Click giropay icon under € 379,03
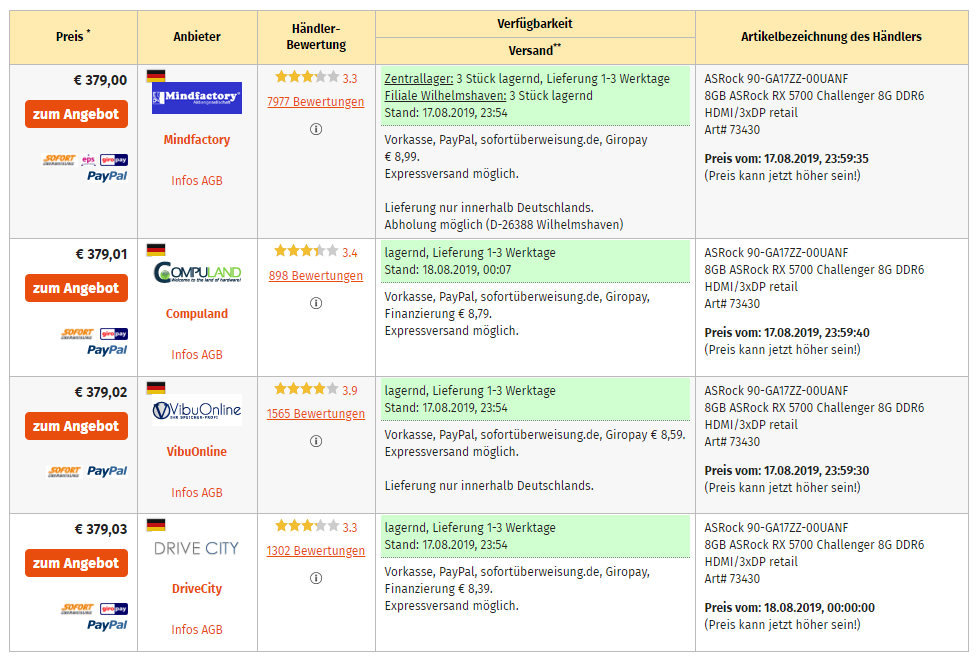978x660 pixels. (x=114, y=608)
